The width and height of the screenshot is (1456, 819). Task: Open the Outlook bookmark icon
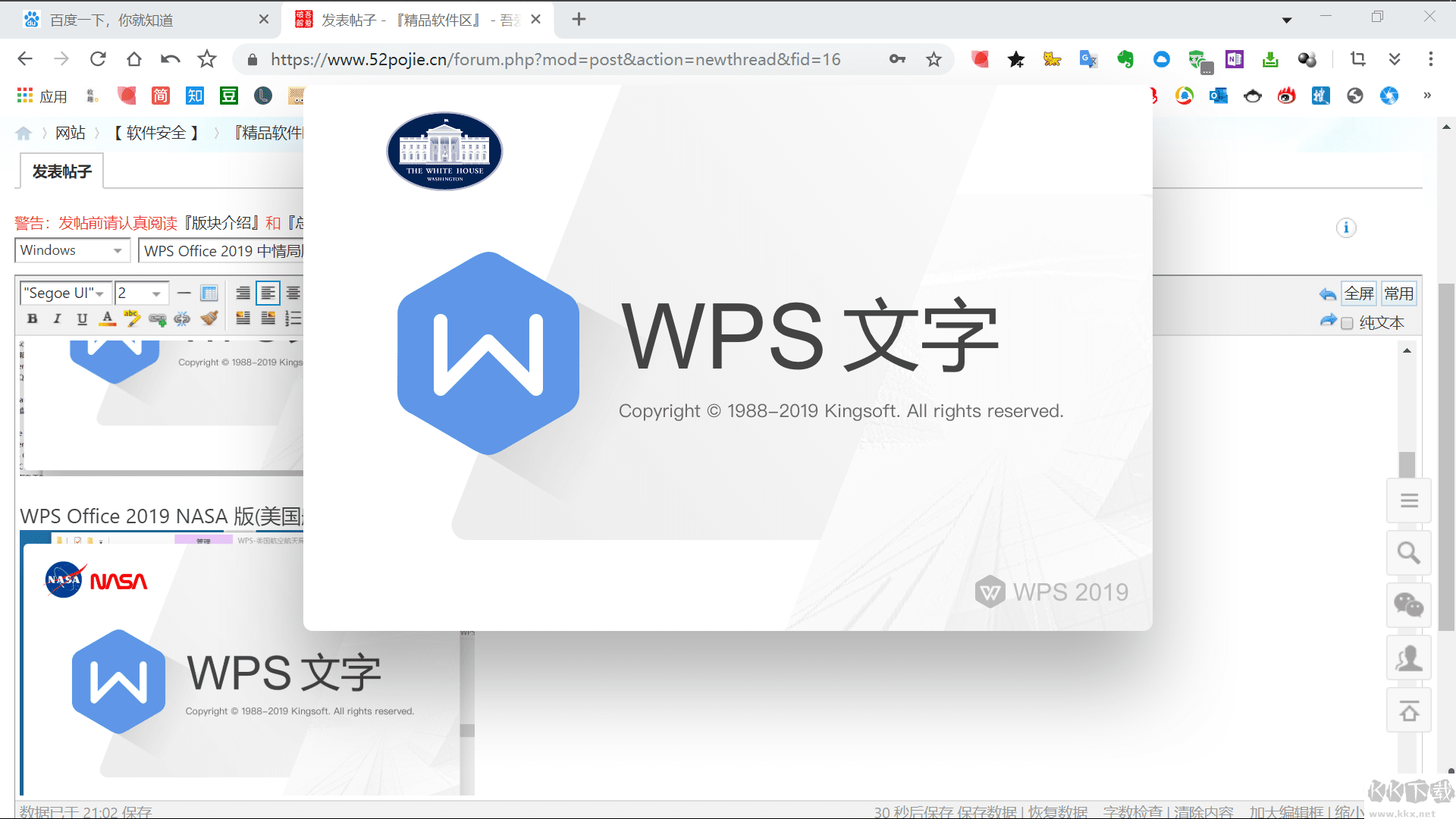(x=1219, y=96)
